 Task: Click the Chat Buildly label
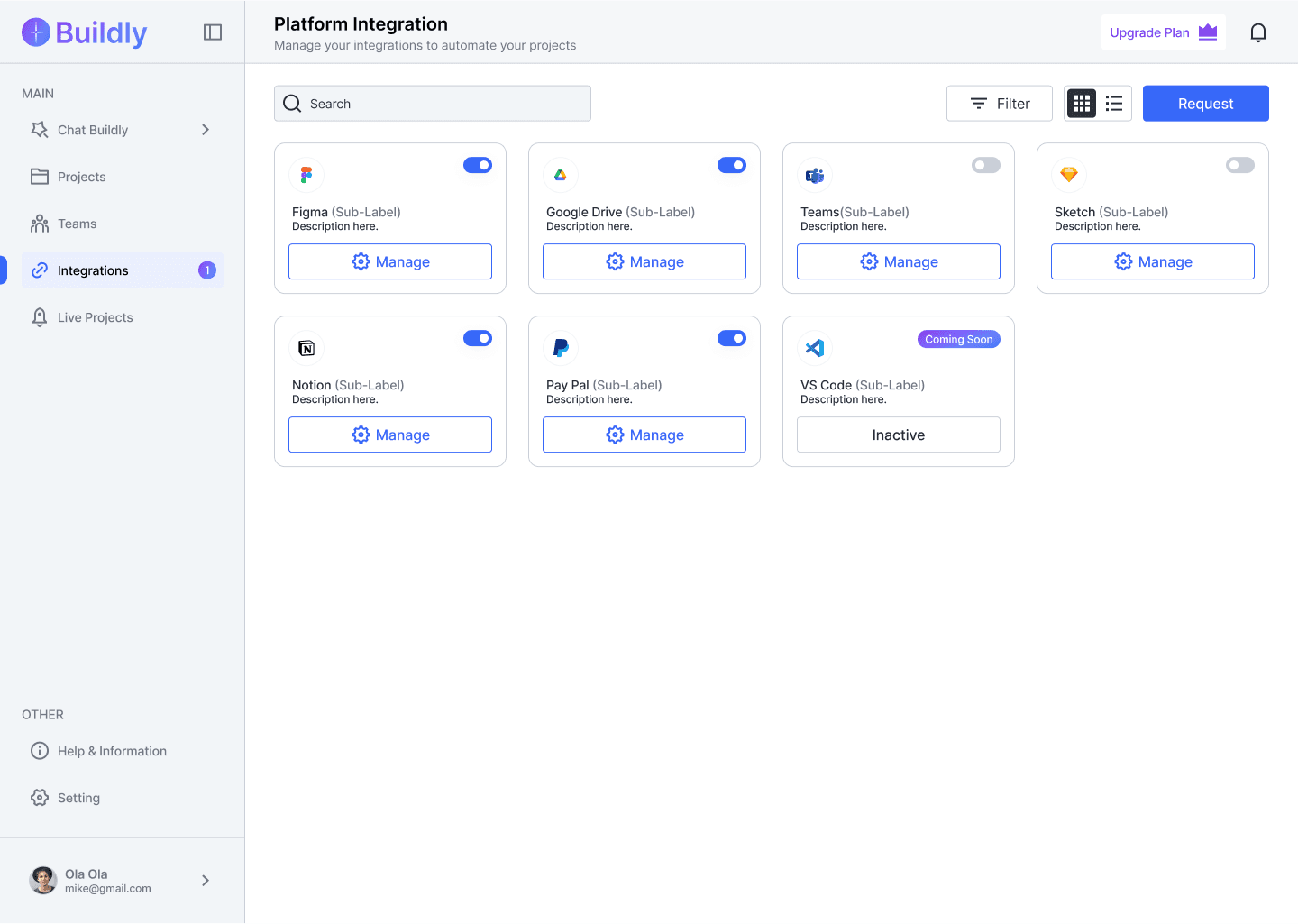[x=93, y=130]
